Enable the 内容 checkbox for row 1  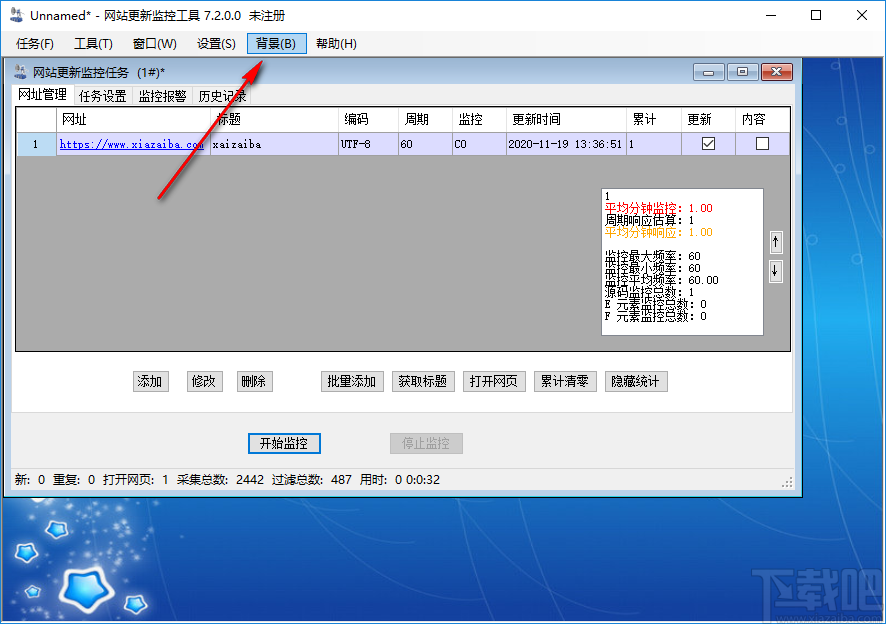[763, 143]
